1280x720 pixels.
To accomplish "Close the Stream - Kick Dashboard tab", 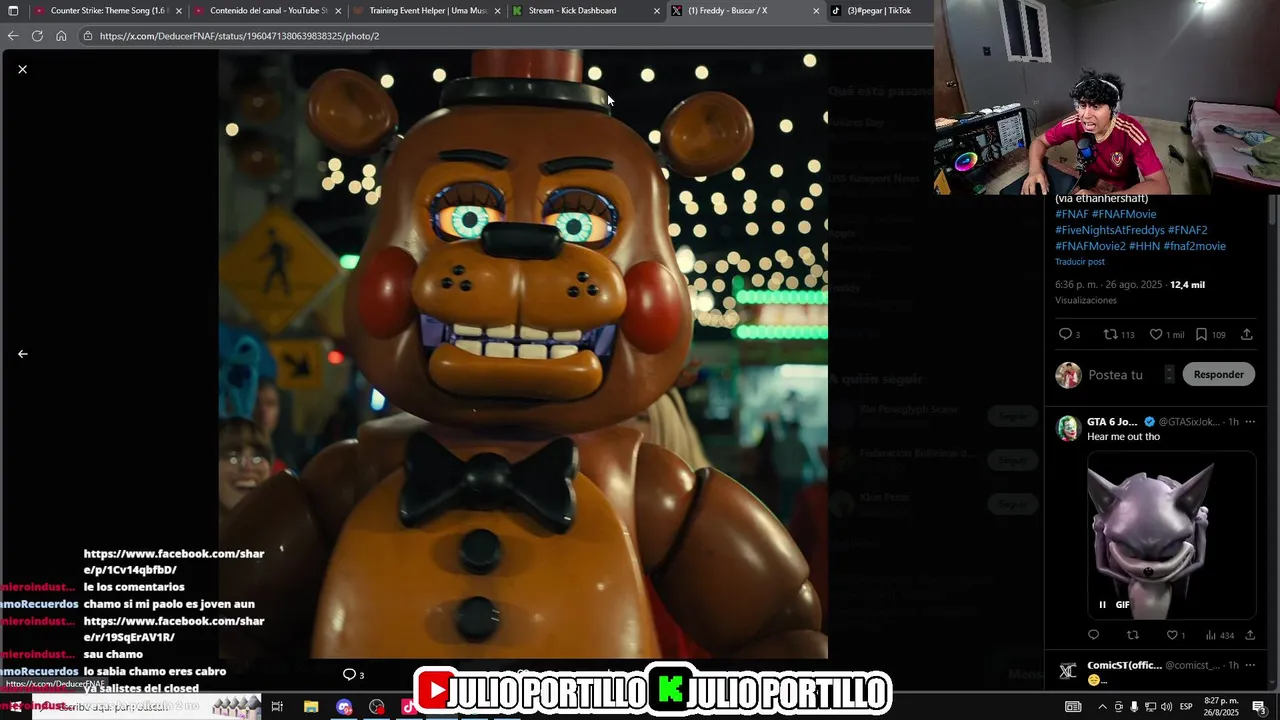I will click(657, 11).
